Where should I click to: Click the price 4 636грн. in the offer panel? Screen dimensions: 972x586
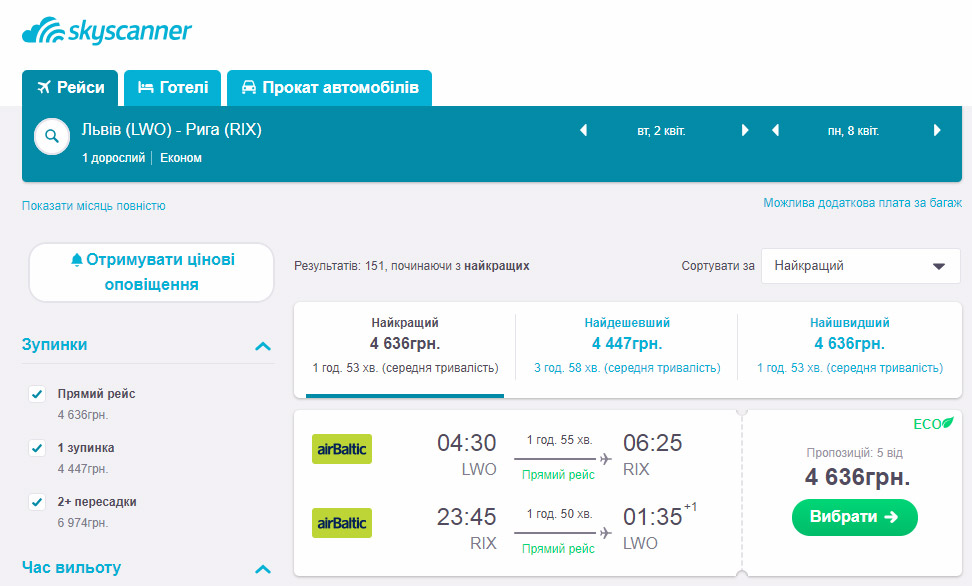857,477
